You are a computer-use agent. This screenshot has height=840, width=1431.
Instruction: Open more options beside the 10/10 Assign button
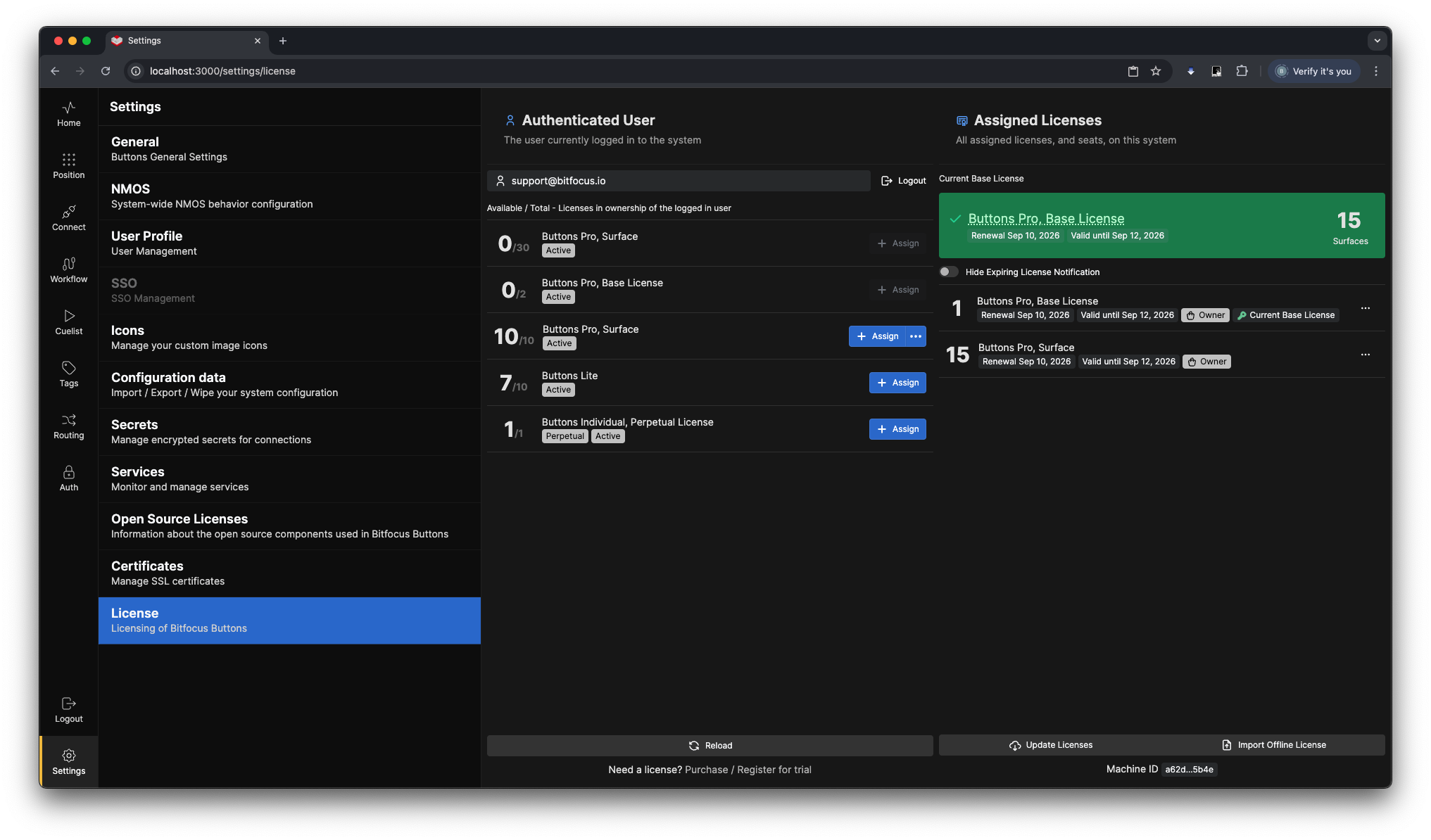(916, 336)
